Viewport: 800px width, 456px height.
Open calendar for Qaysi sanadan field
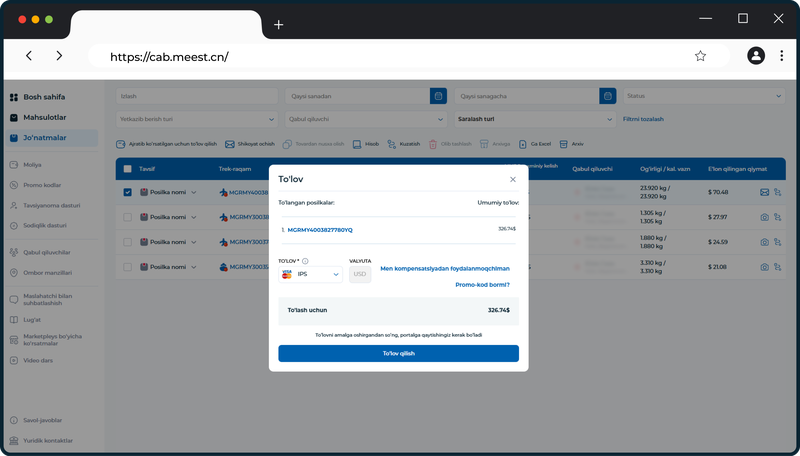[x=438, y=96]
